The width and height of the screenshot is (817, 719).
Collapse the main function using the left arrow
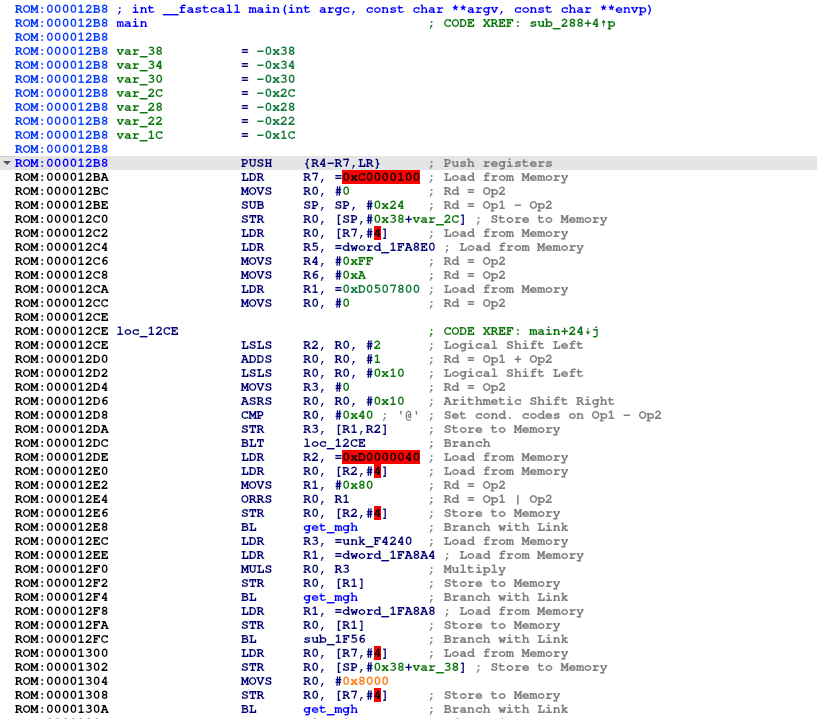tap(7, 163)
